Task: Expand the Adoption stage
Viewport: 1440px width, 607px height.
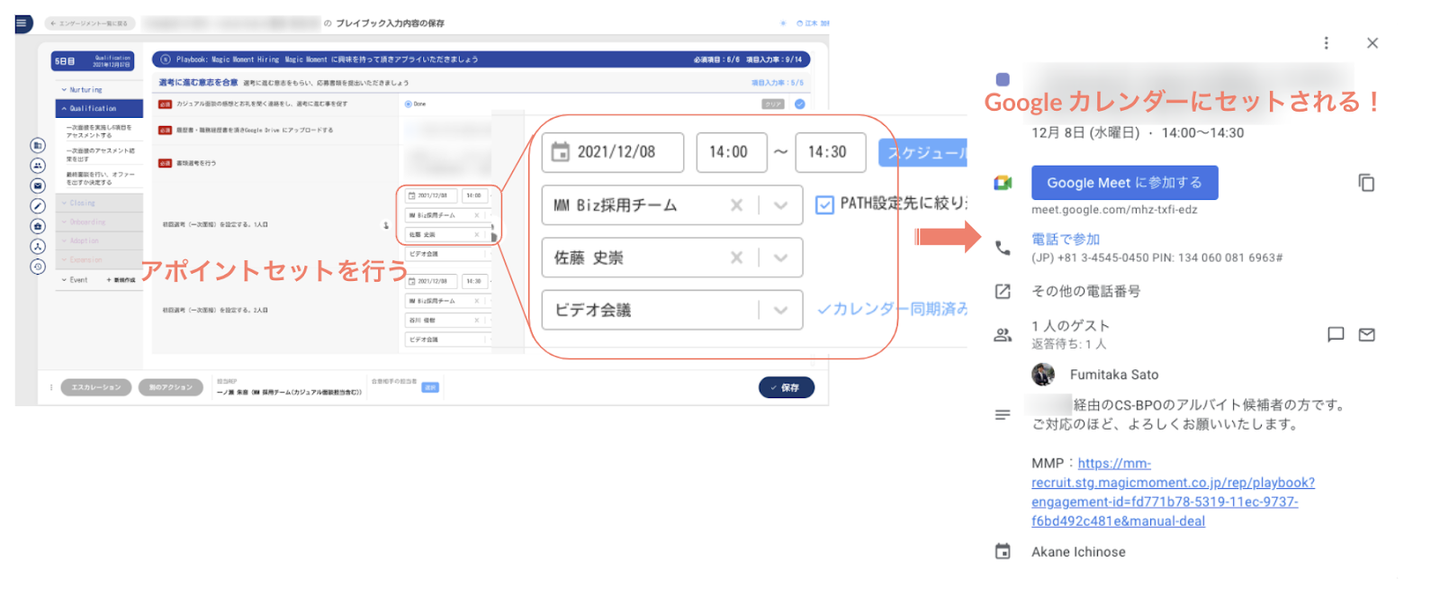Action: click(x=99, y=241)
